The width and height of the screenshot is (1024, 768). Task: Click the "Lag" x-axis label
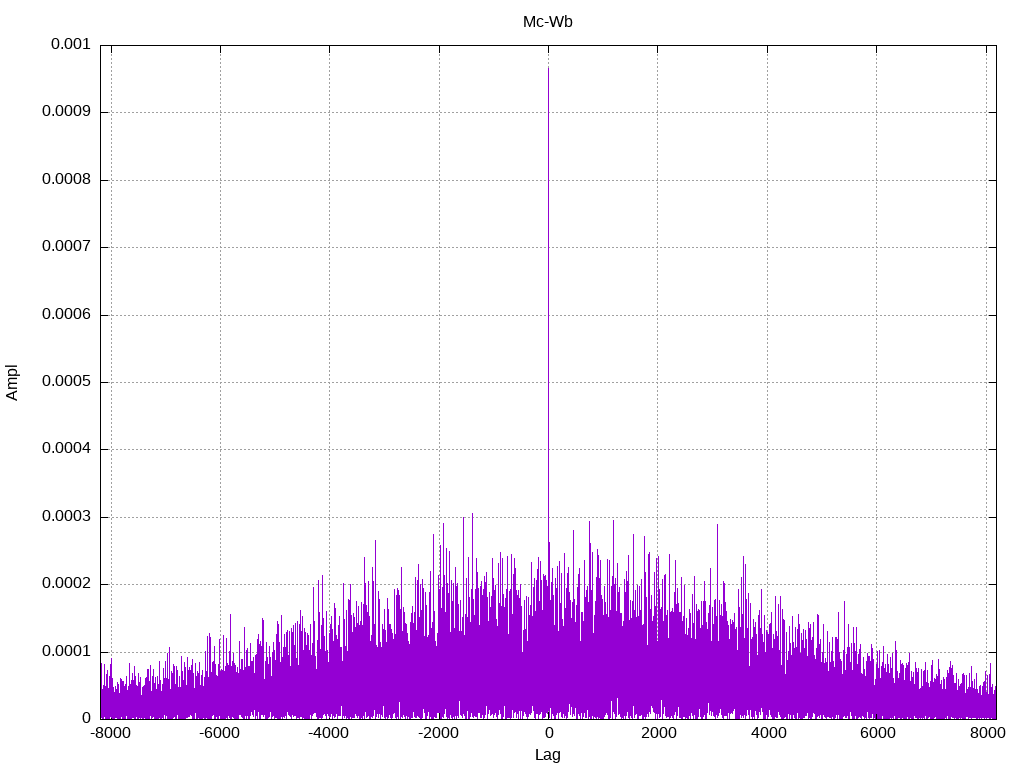[x=547, y=755]
